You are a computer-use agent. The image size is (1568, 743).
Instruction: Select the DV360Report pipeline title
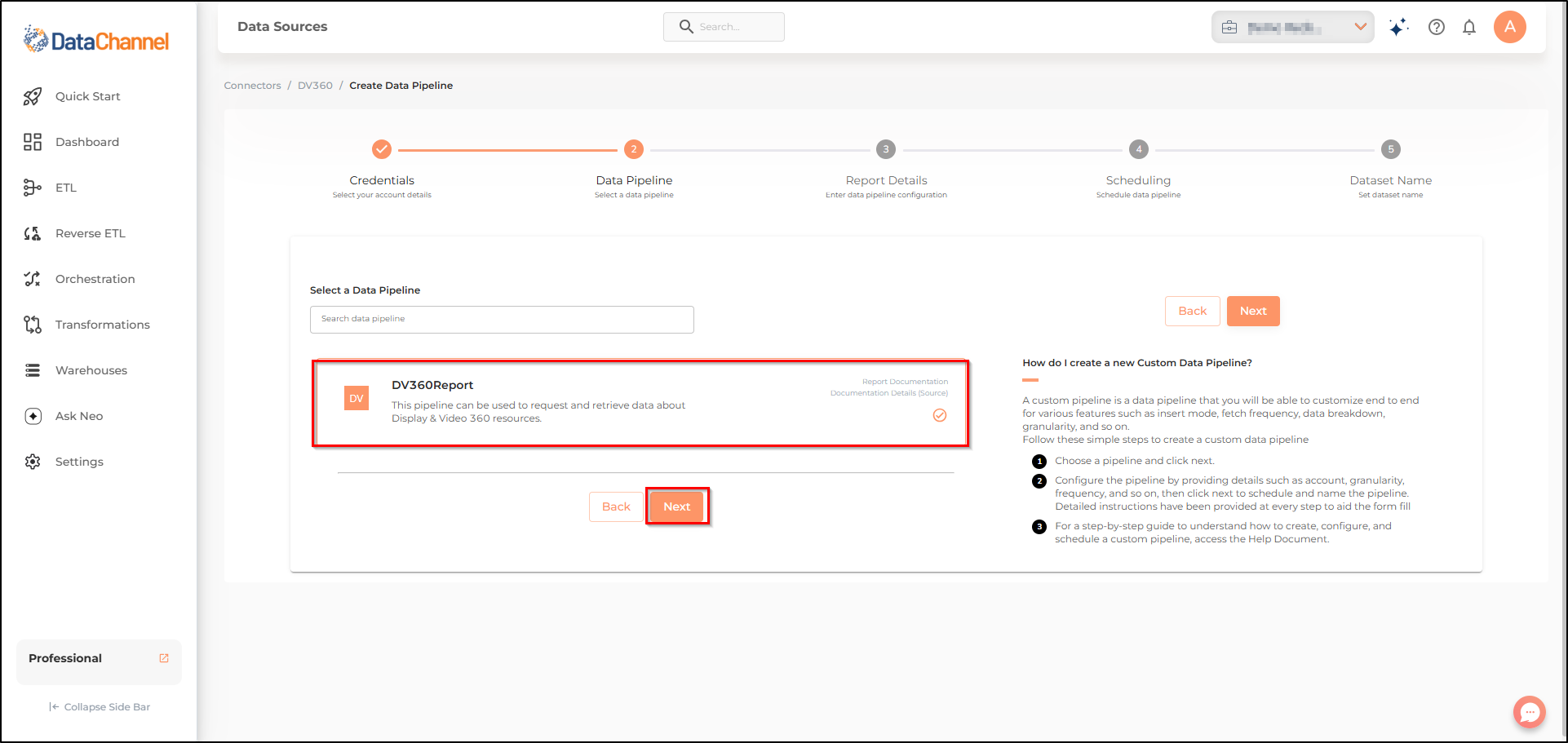click(x=432, y=385)
